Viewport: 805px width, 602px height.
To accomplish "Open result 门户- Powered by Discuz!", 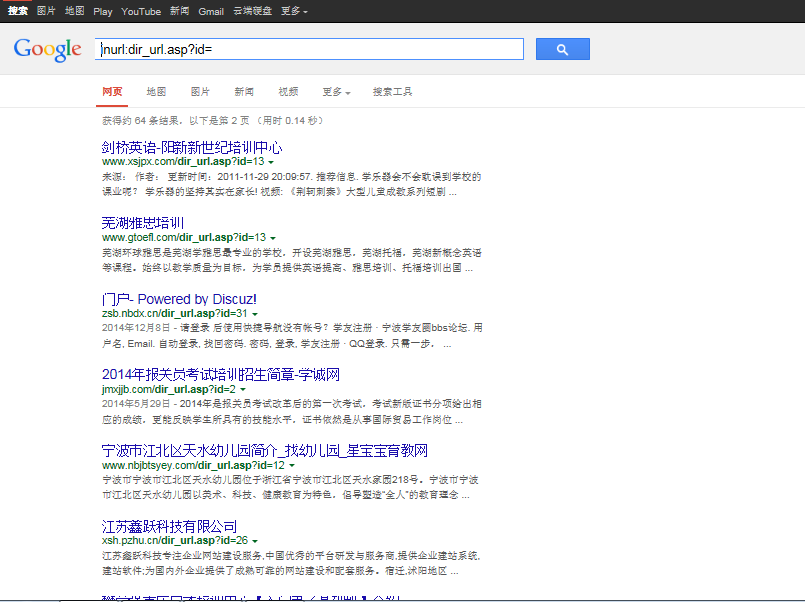I will tap(179, 299).
